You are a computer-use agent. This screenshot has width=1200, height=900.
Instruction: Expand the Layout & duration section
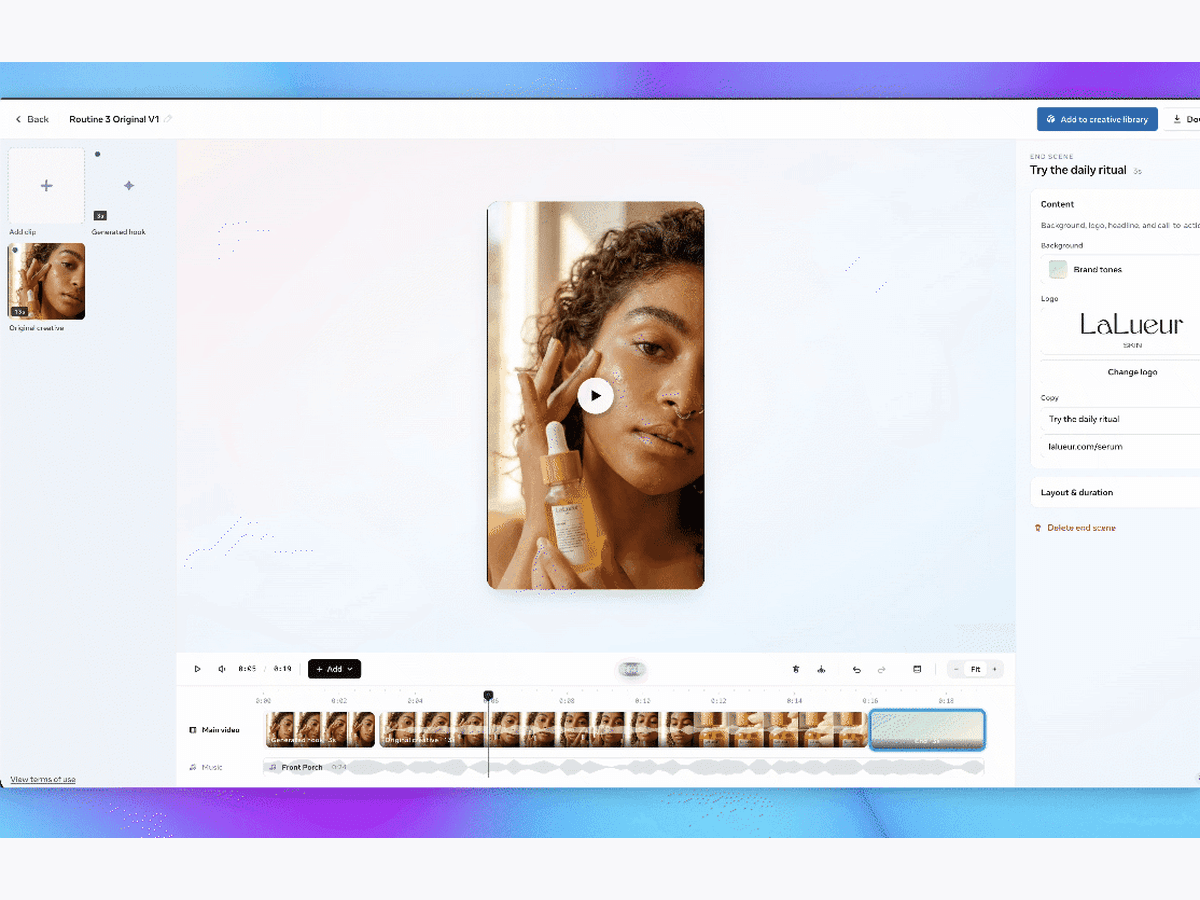click(1115, 492)
